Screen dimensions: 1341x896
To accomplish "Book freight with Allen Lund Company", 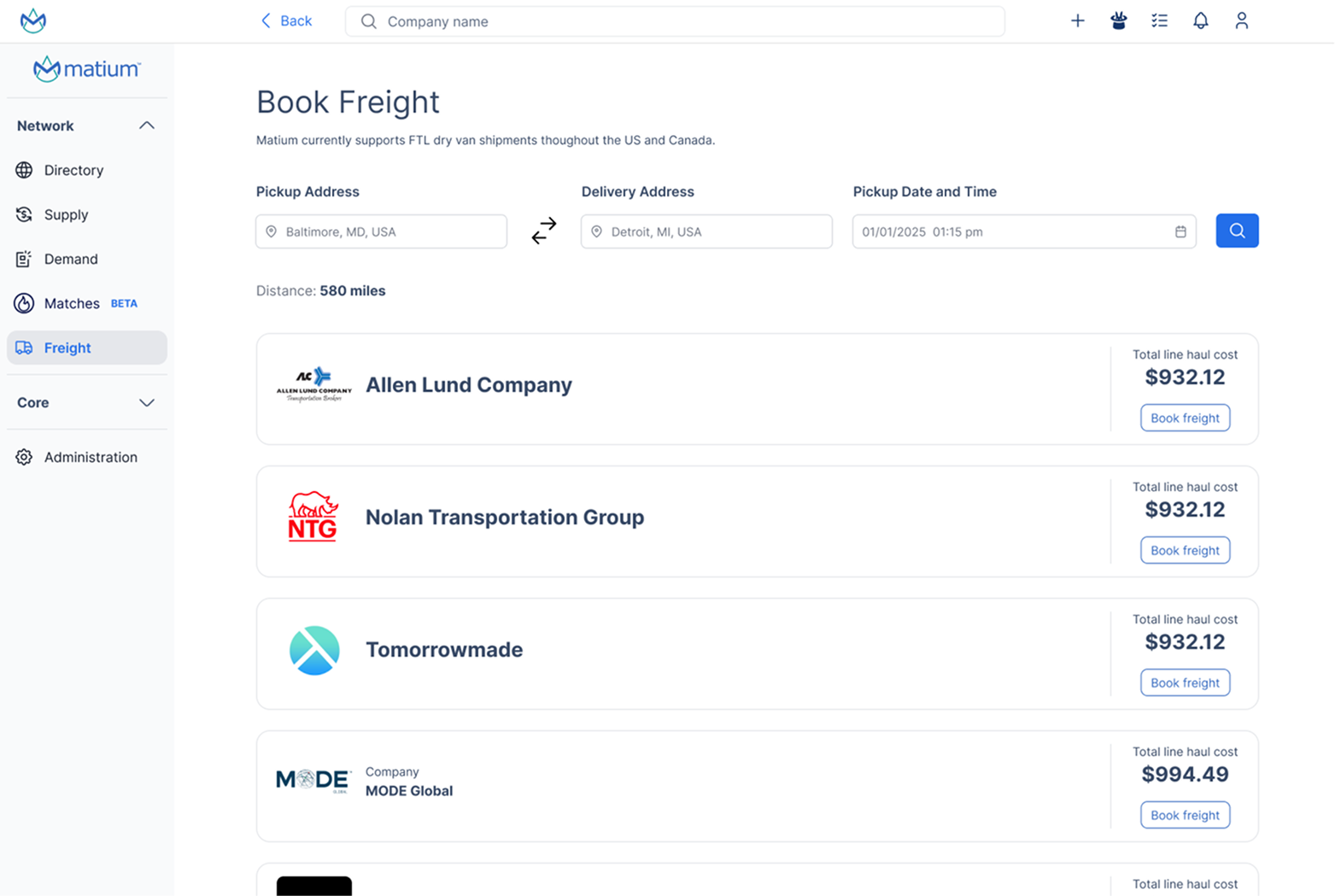I will (x=1185, y=418).
